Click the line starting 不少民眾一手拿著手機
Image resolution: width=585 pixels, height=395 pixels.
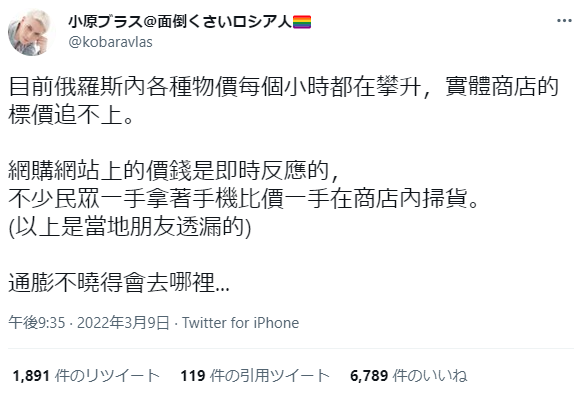coord(243,198)
